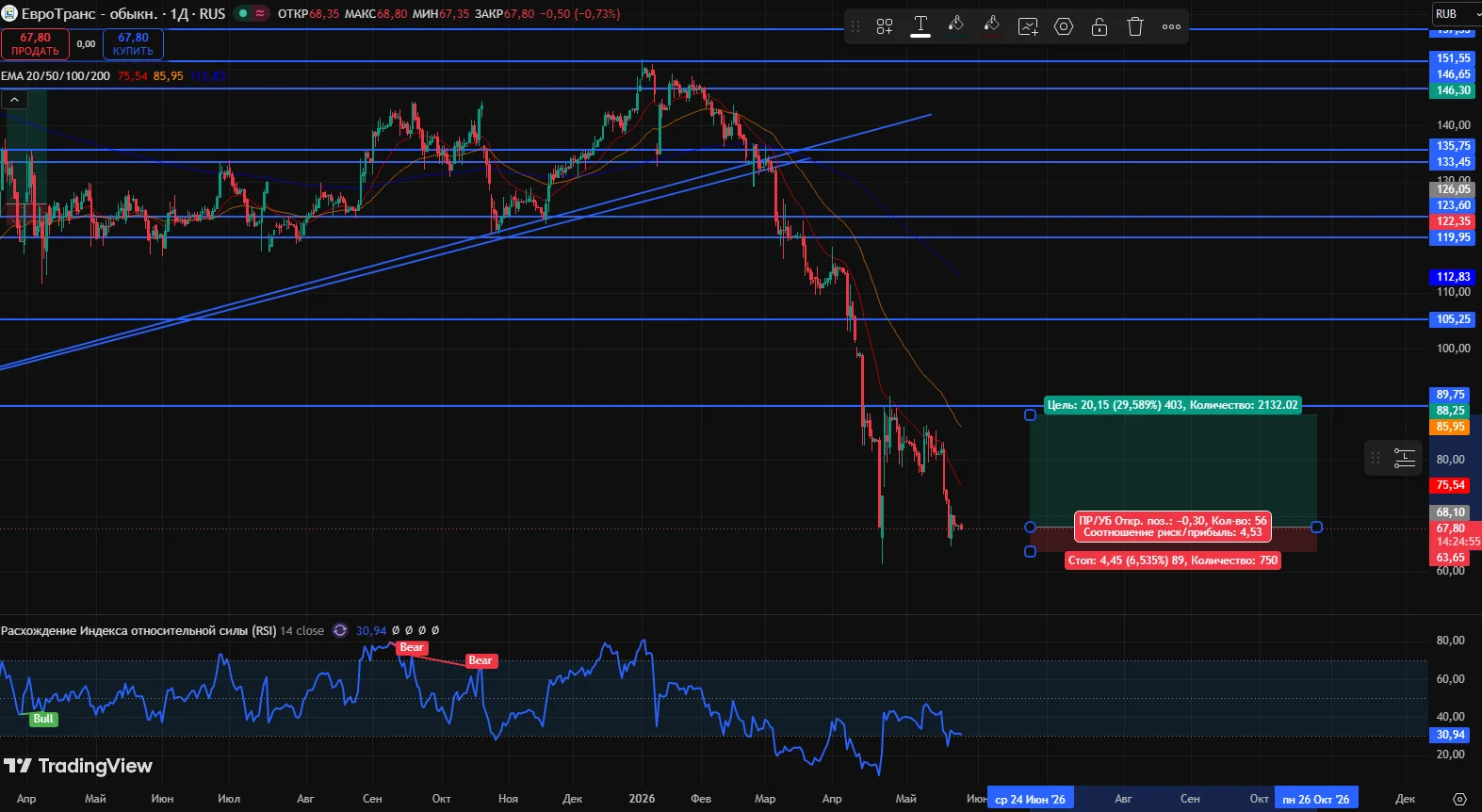Click the add-chart snapshot icon
The height and width of the screenshot is (812, 1482).
[1028, 26]
